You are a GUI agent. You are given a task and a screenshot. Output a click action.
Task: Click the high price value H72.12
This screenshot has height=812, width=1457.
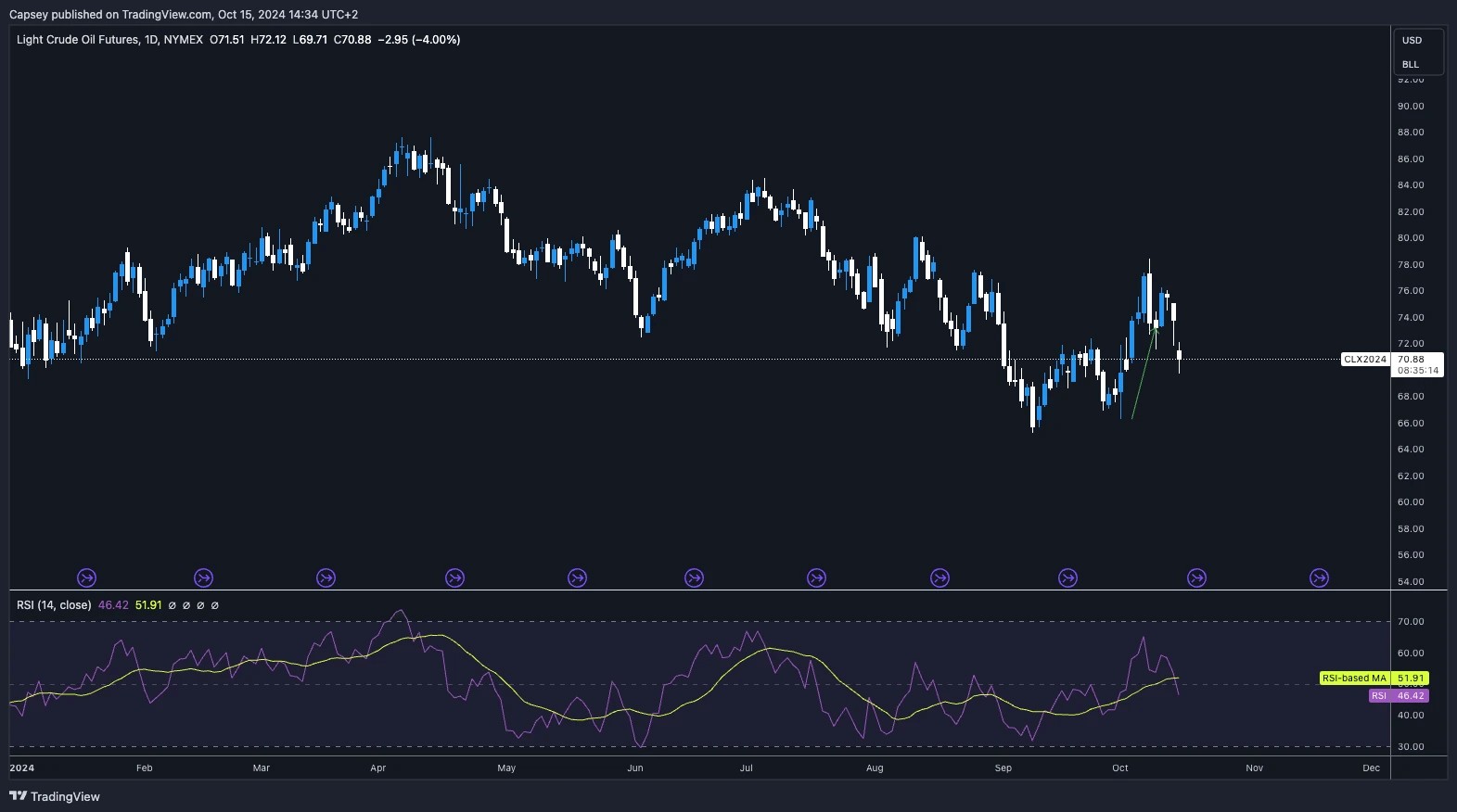(x=268, y=40)
